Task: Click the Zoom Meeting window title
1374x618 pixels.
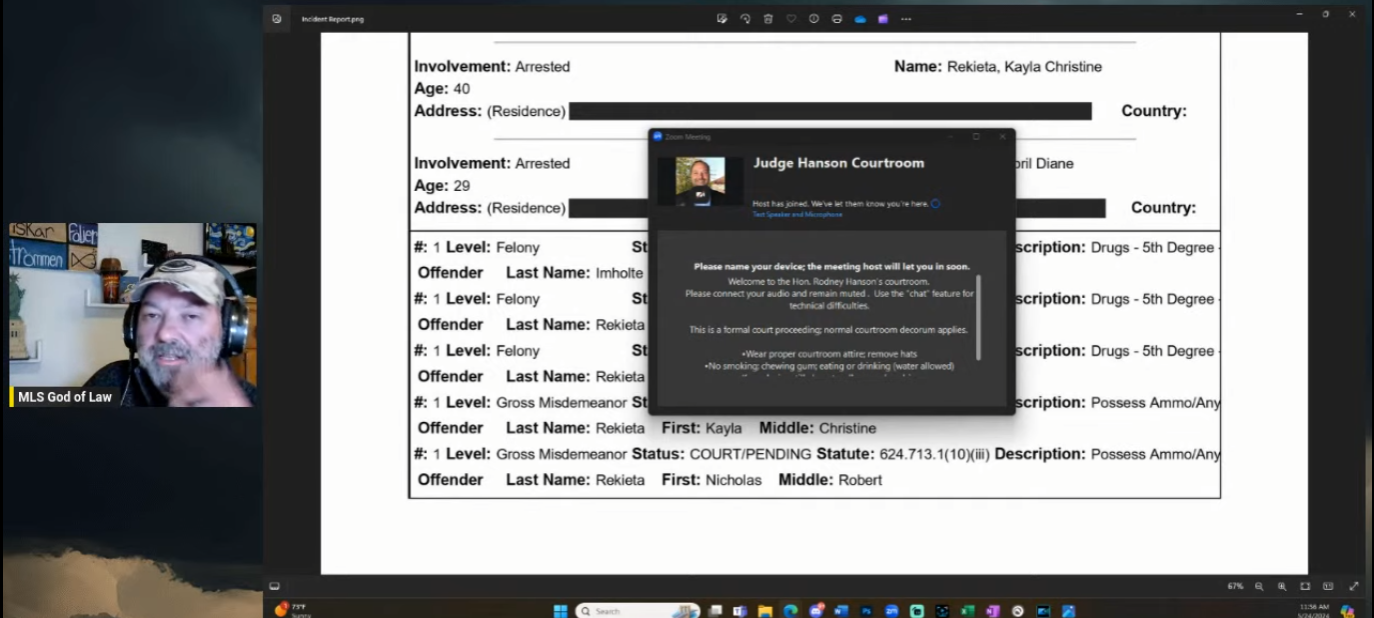Action: coord(687,136)
